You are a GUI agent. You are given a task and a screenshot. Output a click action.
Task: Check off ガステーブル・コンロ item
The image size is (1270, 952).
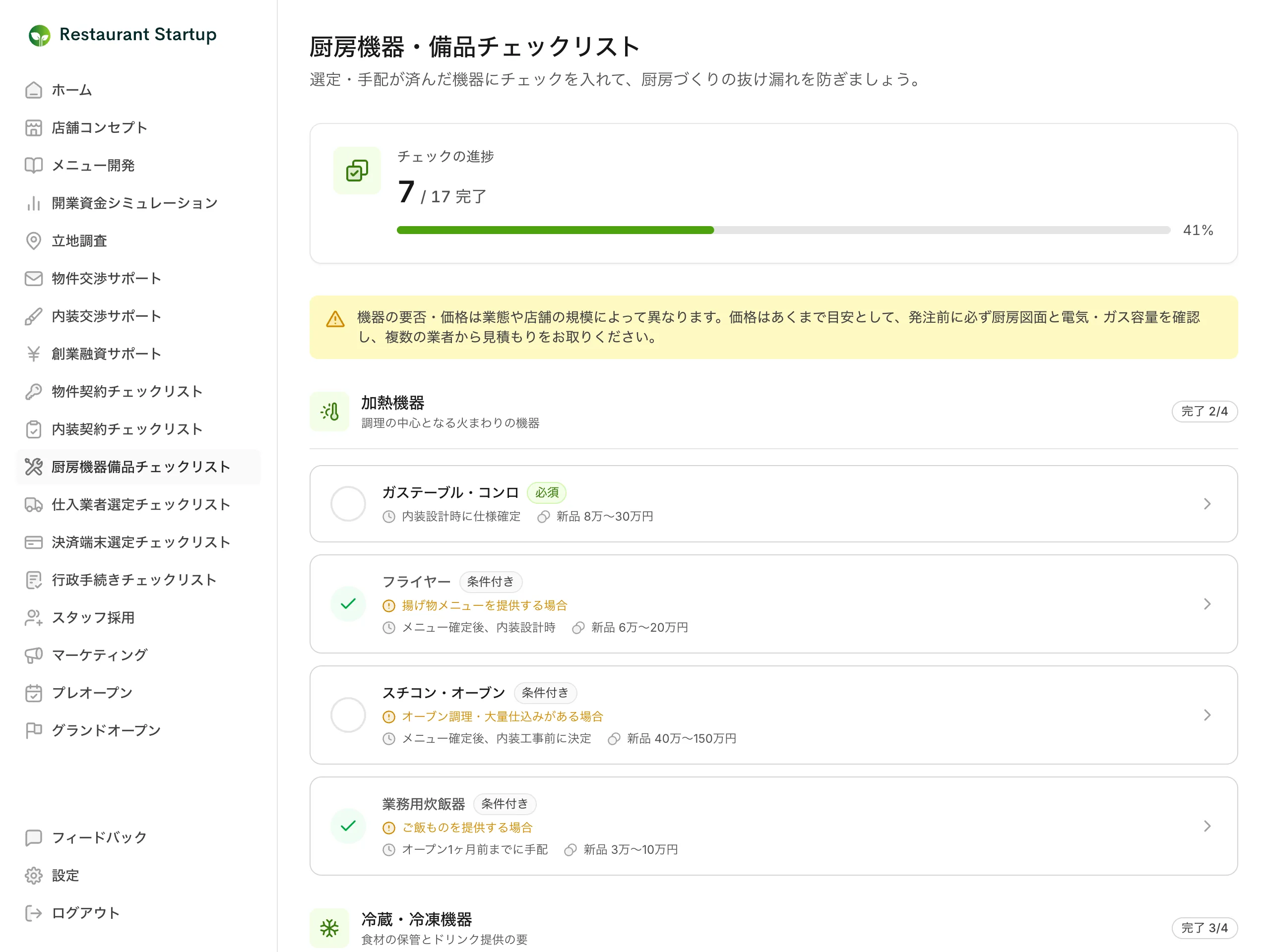[348, 504]
